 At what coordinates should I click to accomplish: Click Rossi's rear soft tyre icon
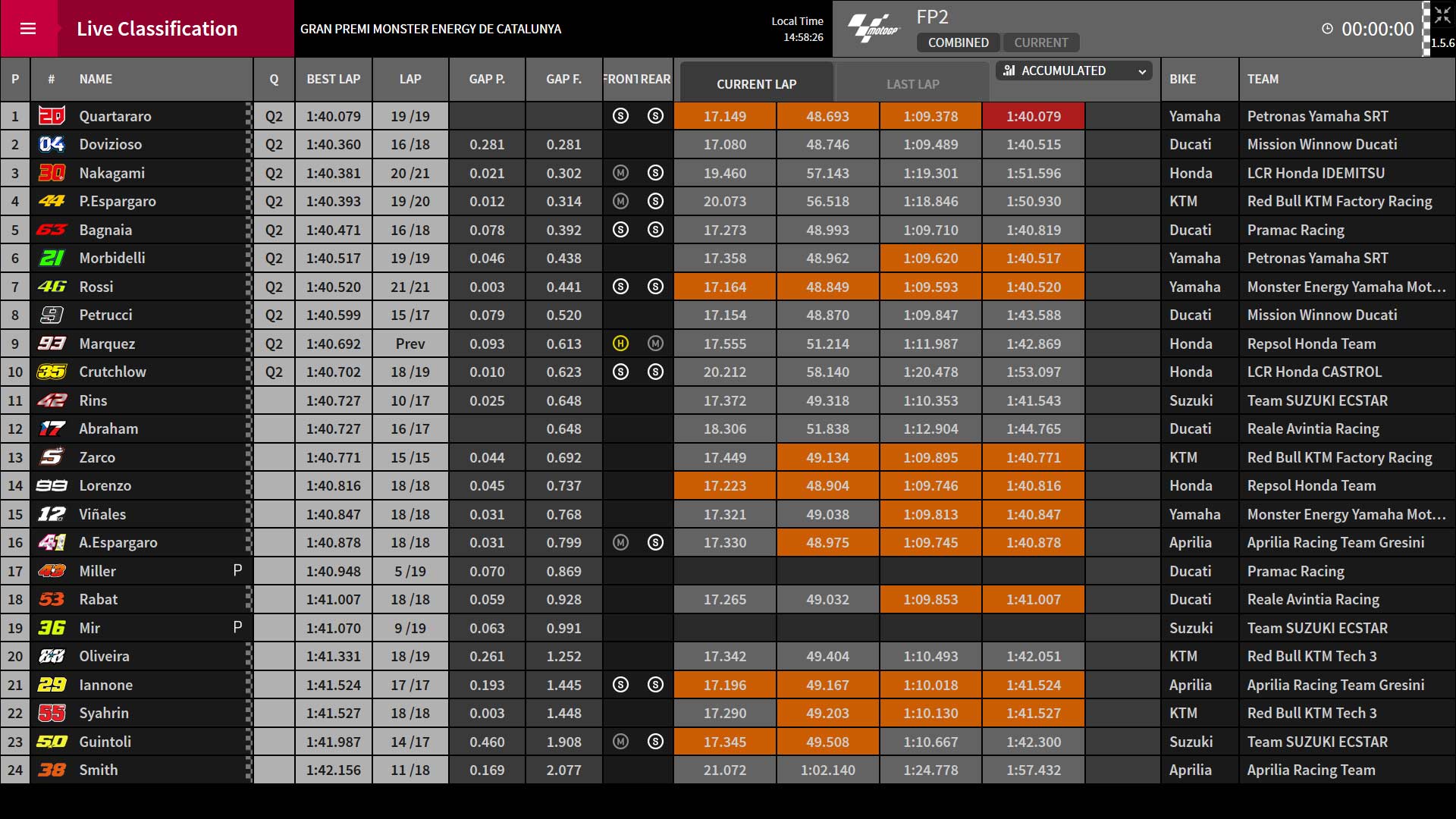[x=656, y=287]
